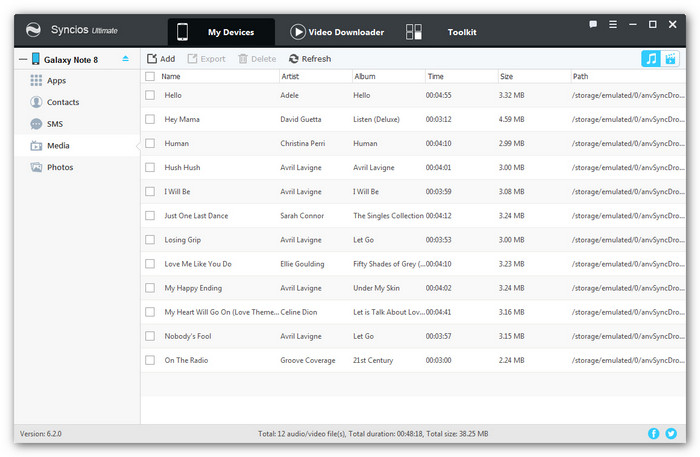This screenshot has width=700, height=457.
Task: Check the box for I Will Be
Action: 150,192
